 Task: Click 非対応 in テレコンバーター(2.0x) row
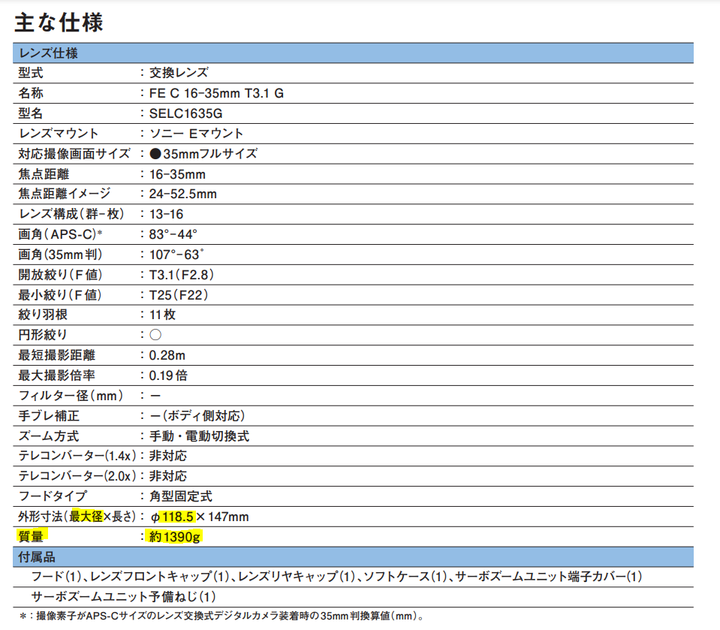coord(168,476)
